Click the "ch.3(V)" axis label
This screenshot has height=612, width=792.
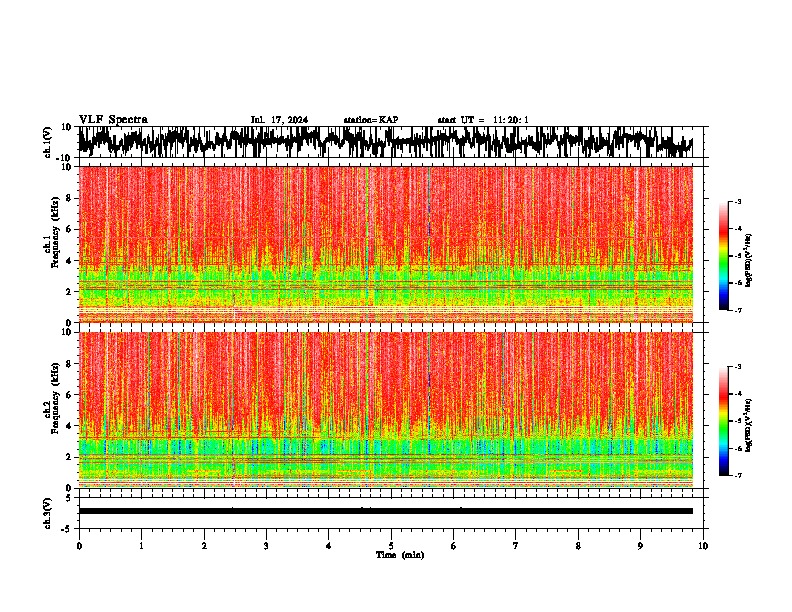click(x=48, y=513)
